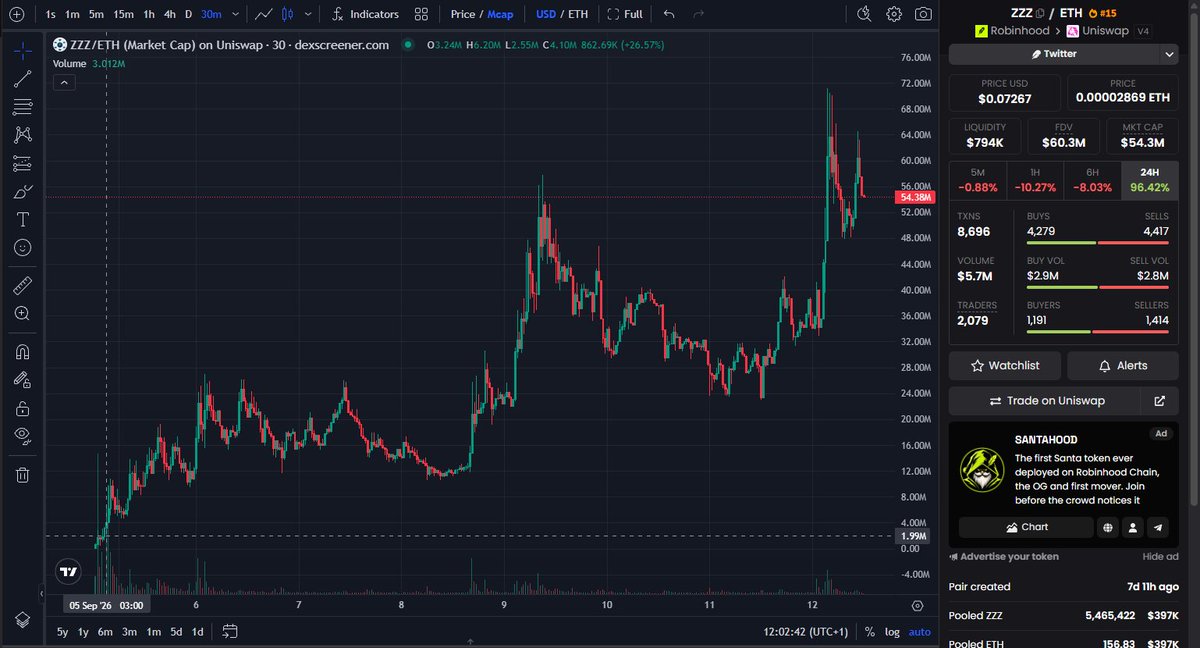Toggle magnet mode for drawings
The height and width of the screenshot is (648, 1200).
point(23,352)
